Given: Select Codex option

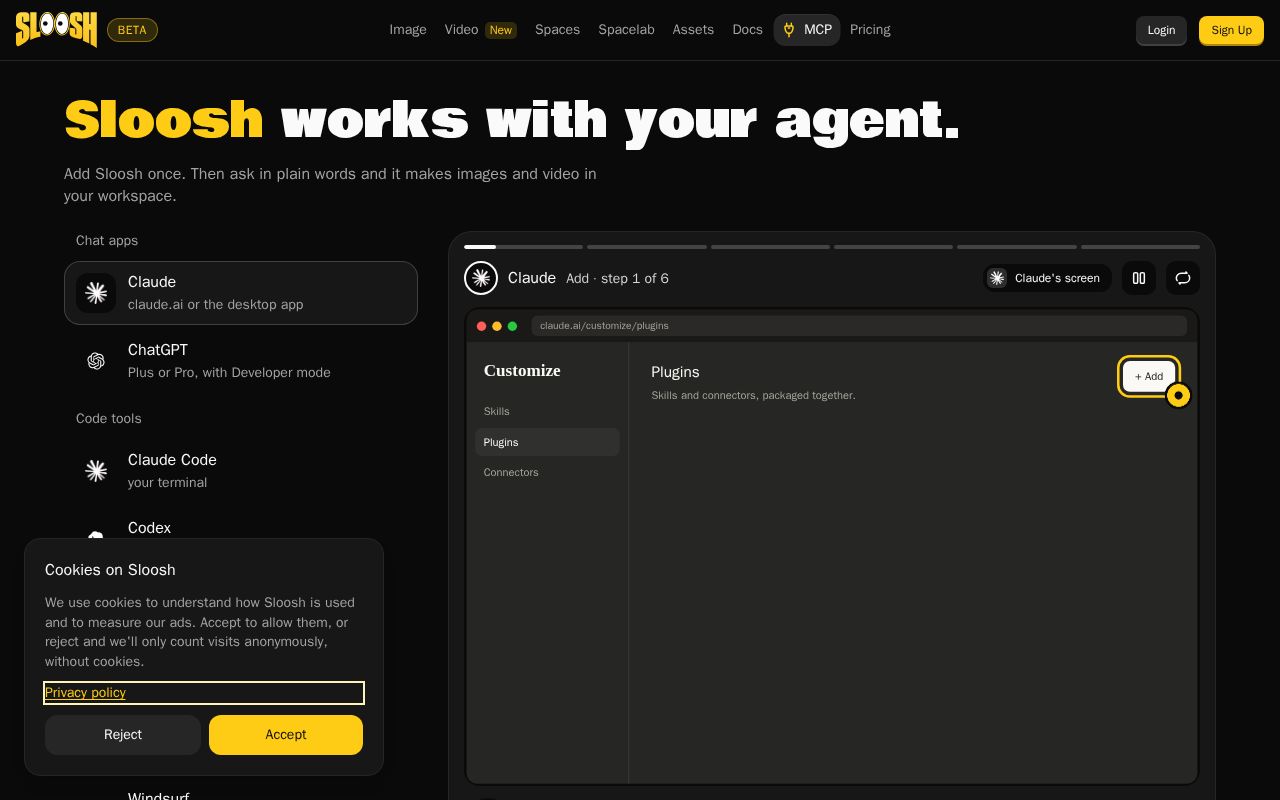Looking at the screenshot, I should tap(241, 528).
